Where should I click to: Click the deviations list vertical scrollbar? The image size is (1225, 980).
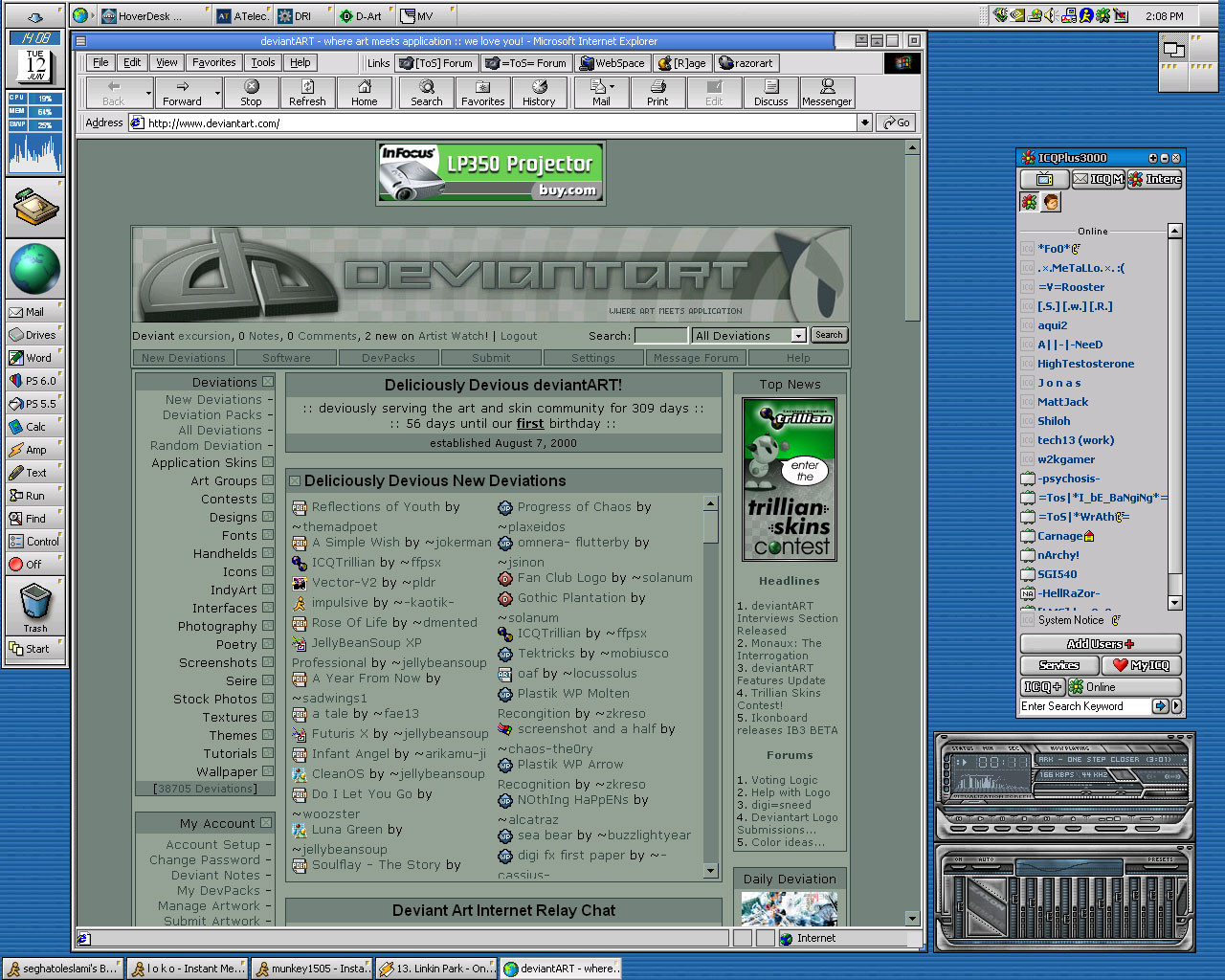click(710, 685)
